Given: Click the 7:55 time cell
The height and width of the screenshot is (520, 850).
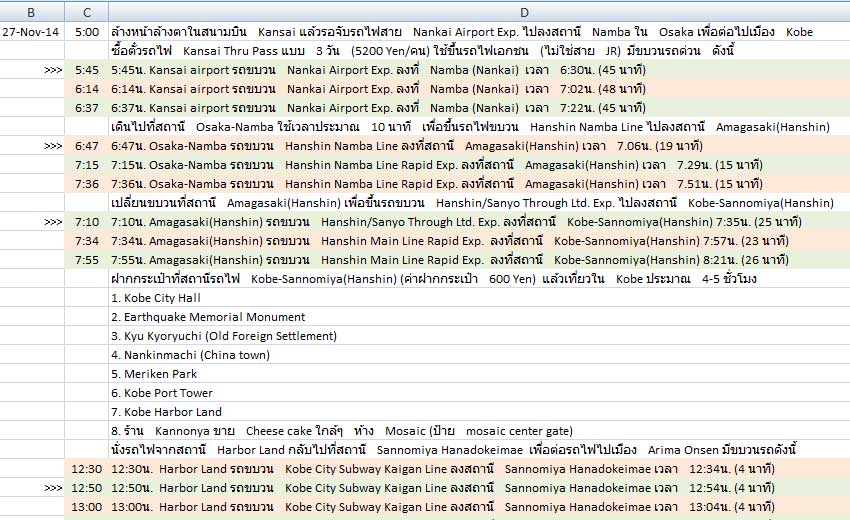Looking at the screenshot, I should point(87,260).
